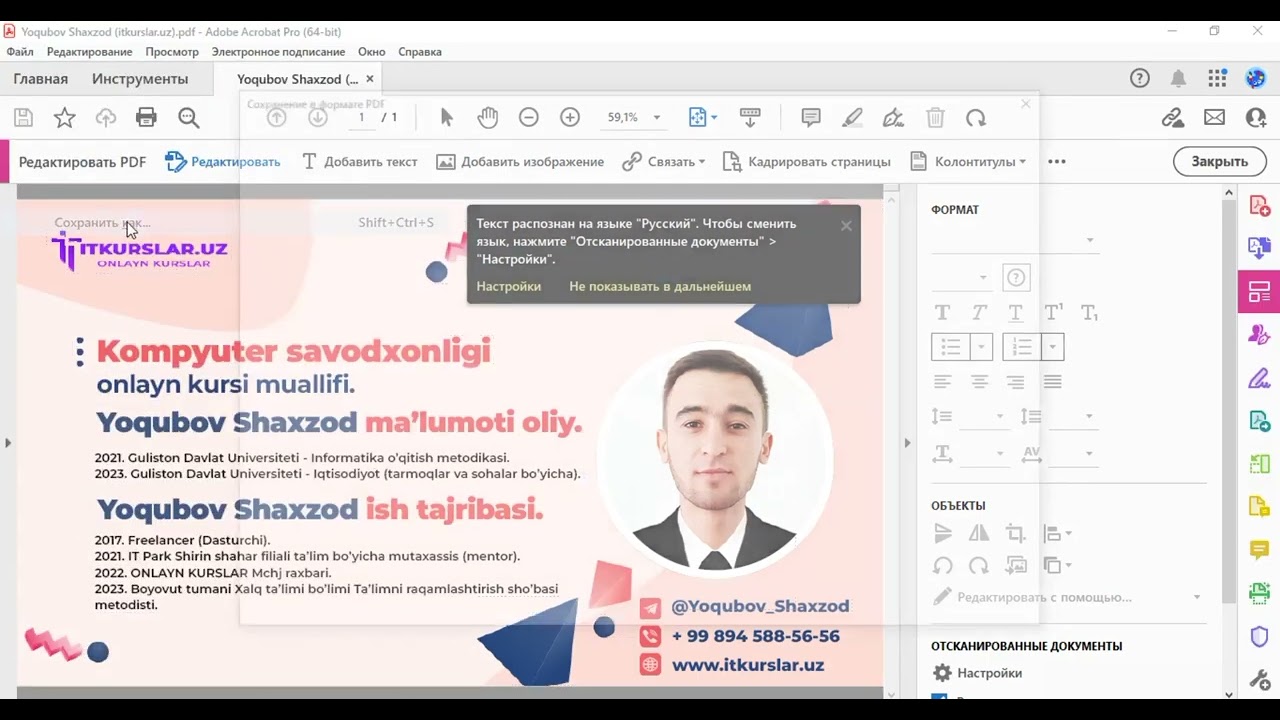Click the print icon

click(x=147, y=118)
